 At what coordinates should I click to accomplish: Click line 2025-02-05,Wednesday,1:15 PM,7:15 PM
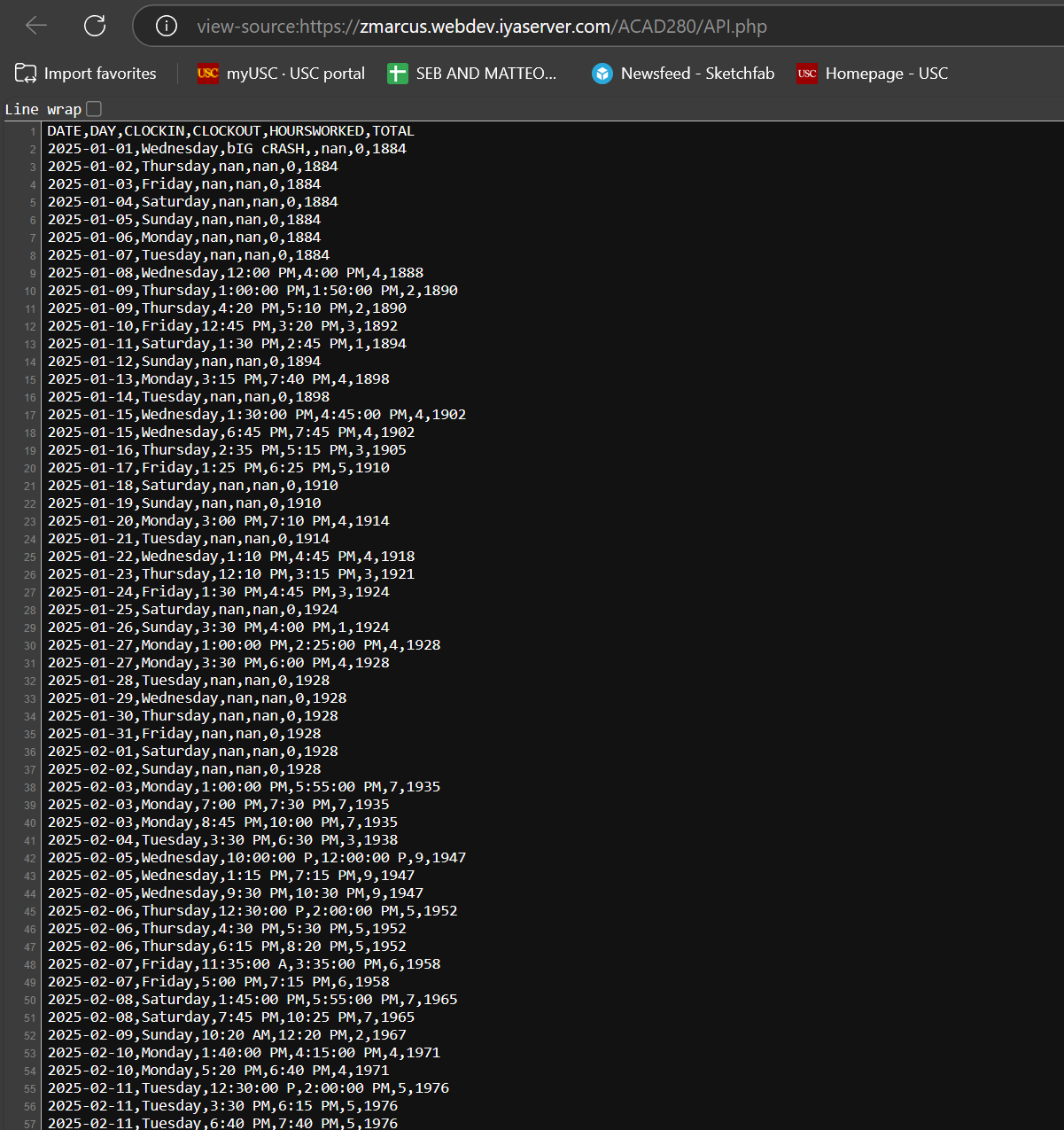click(x=231, y=876)
